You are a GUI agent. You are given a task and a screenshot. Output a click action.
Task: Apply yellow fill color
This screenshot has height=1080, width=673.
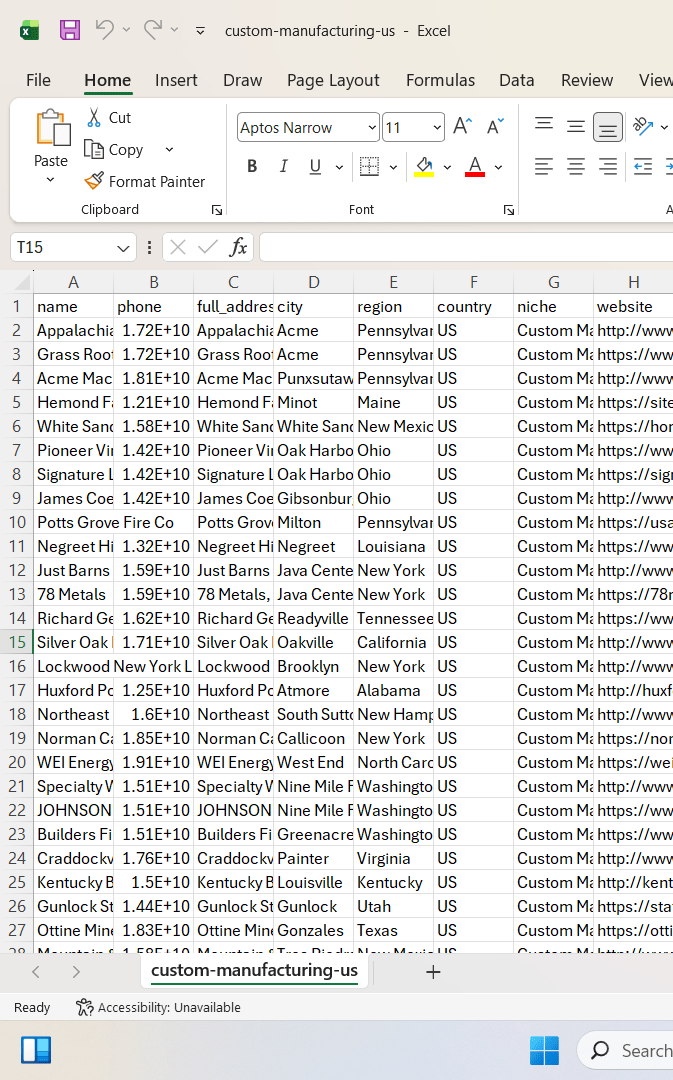(424, 166)
